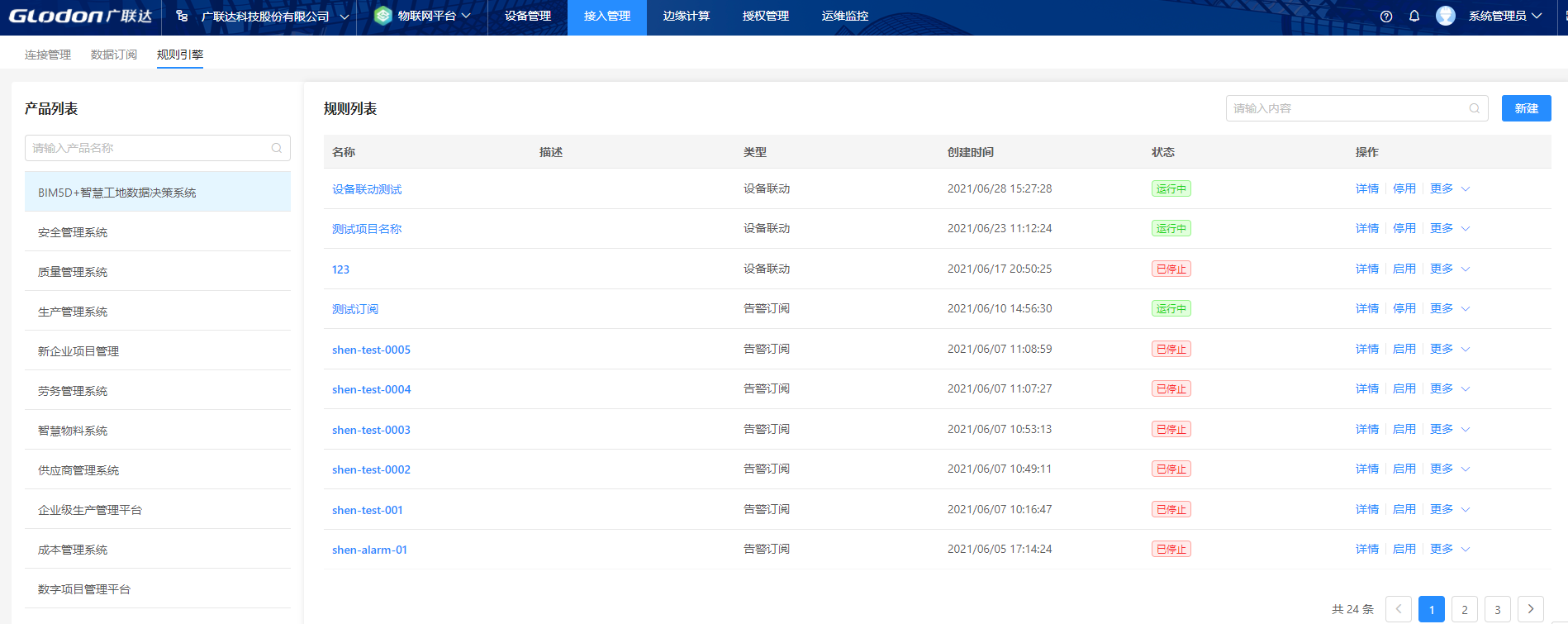This screenshot has width=1568, height=624.
Task: Click the organization tree icon beside 广联达科技股份有限公司
Action: [x=182, y=16]
